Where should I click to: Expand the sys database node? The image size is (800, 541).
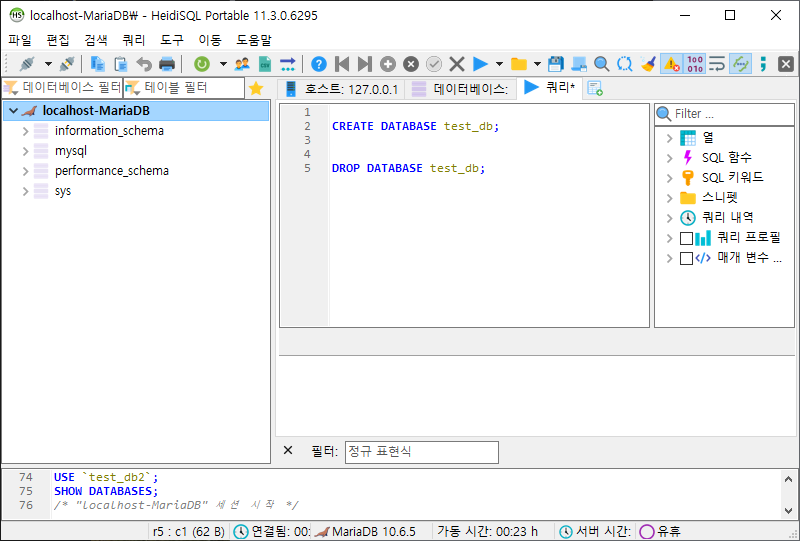click(25, 191)
